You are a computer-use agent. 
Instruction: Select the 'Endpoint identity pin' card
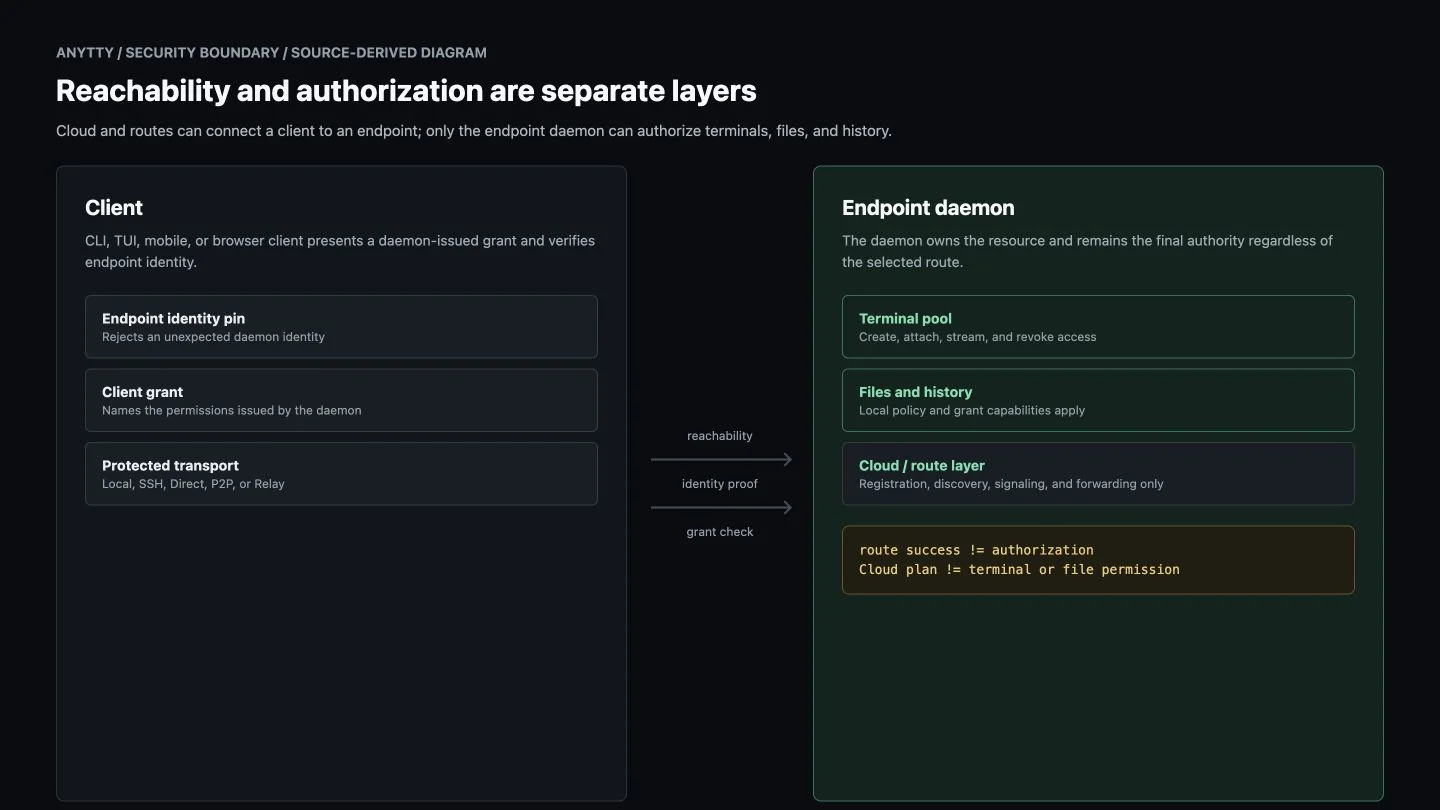coord(341,327)
